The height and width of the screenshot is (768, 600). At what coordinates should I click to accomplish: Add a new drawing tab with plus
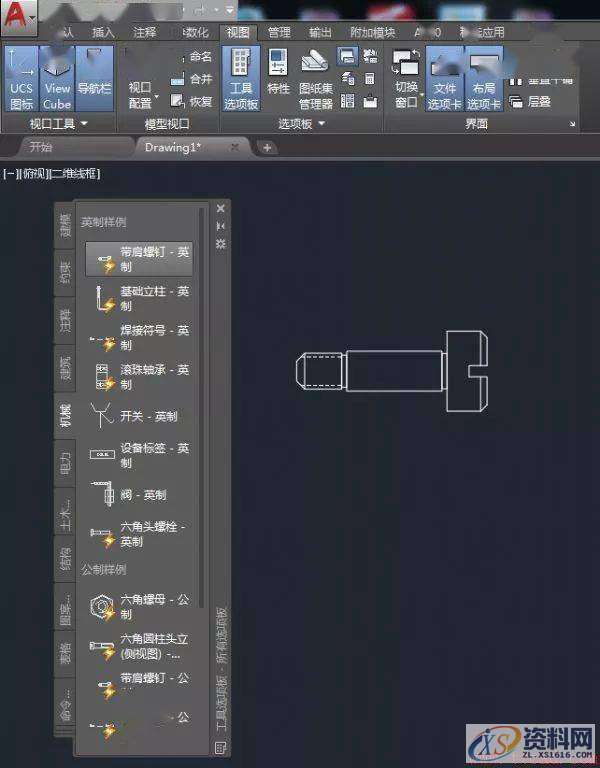tap(267, 147)
